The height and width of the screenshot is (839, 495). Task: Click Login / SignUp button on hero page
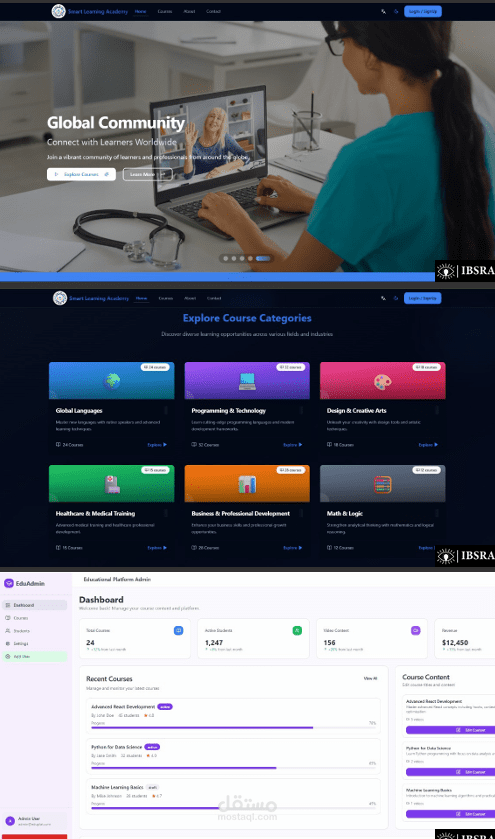[x=423, y=11]
